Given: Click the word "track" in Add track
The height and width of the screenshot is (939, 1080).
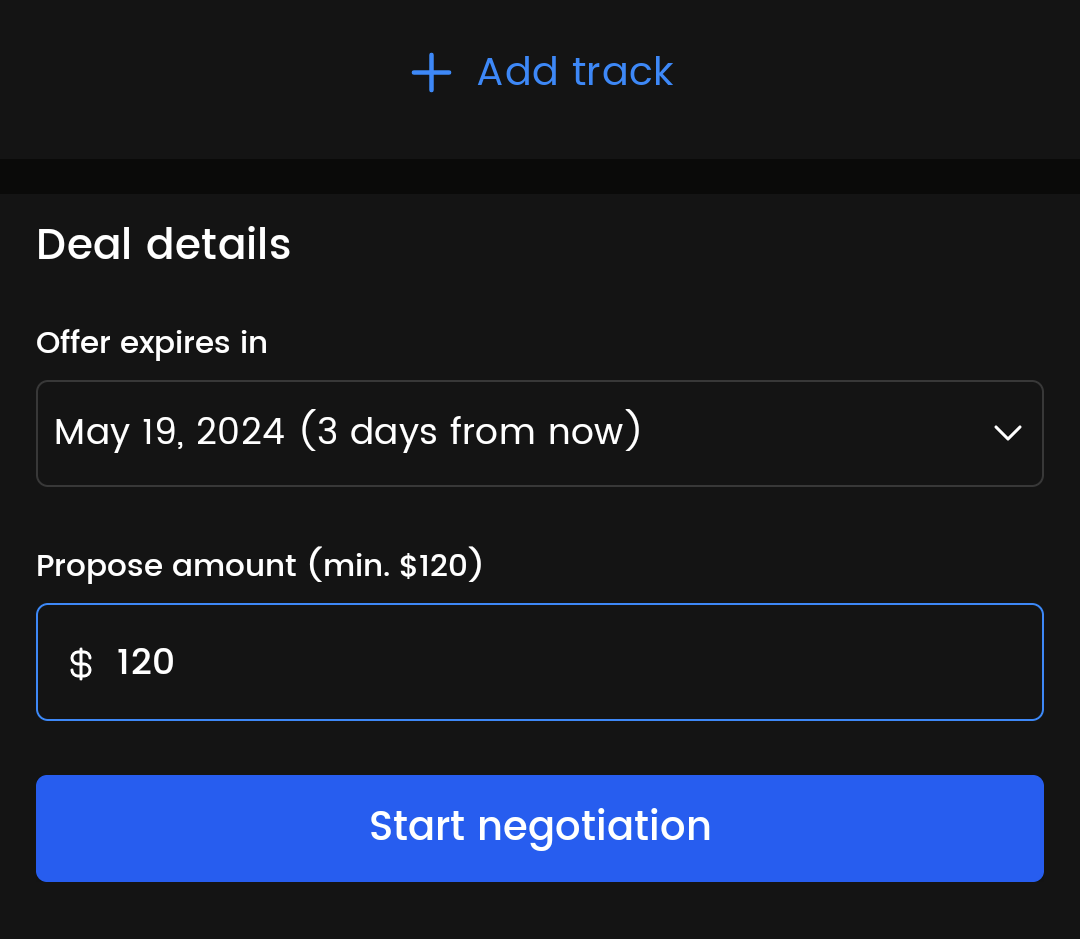Looking at the screenshot, I should tap(623, 72).
